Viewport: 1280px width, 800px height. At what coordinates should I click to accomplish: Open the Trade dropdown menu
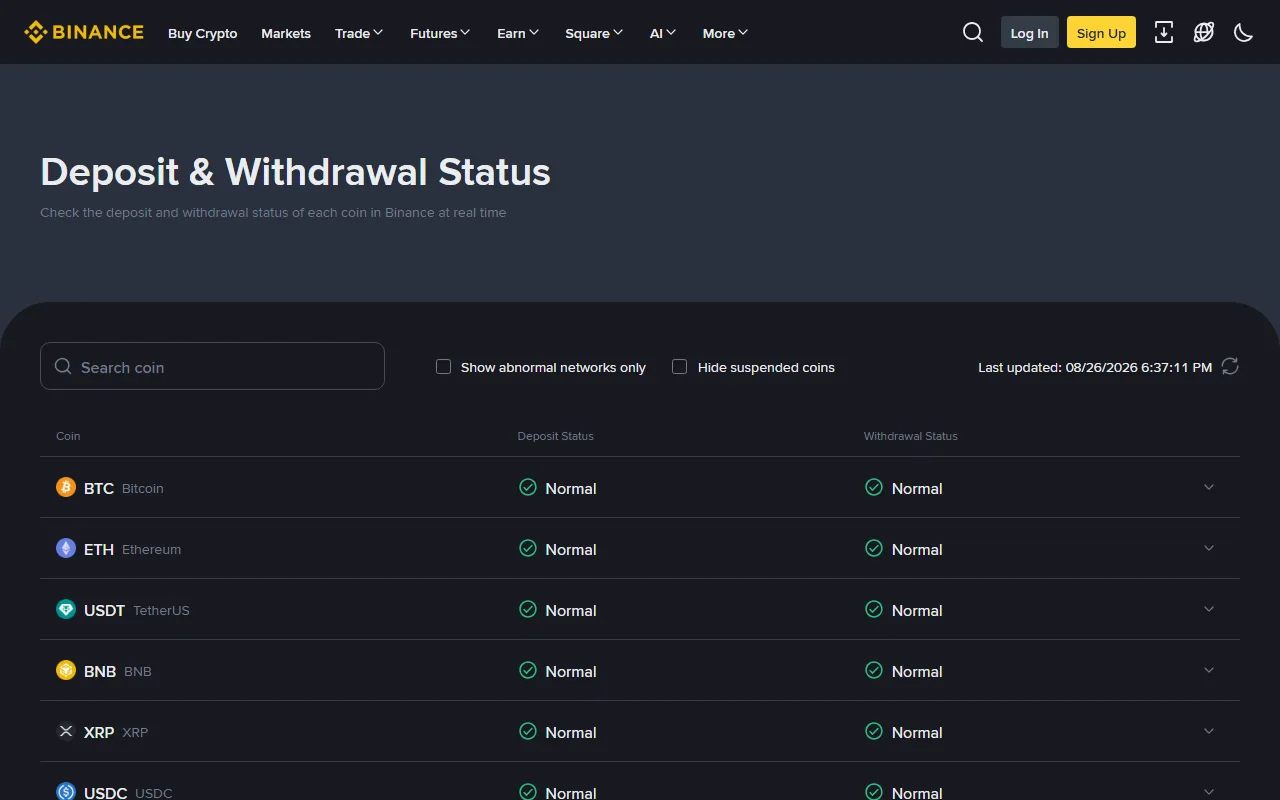pyautogui.click(x=360, y=33)
